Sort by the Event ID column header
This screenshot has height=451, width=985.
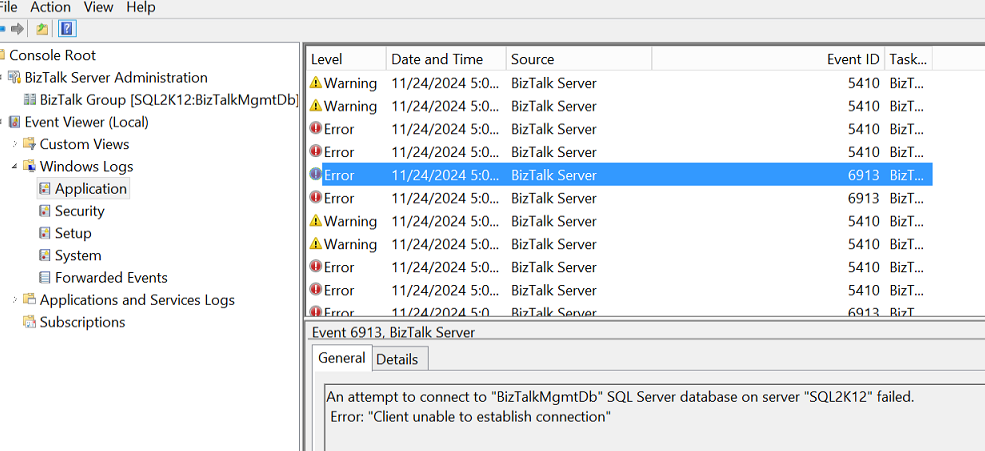click(x=768, y=59)
